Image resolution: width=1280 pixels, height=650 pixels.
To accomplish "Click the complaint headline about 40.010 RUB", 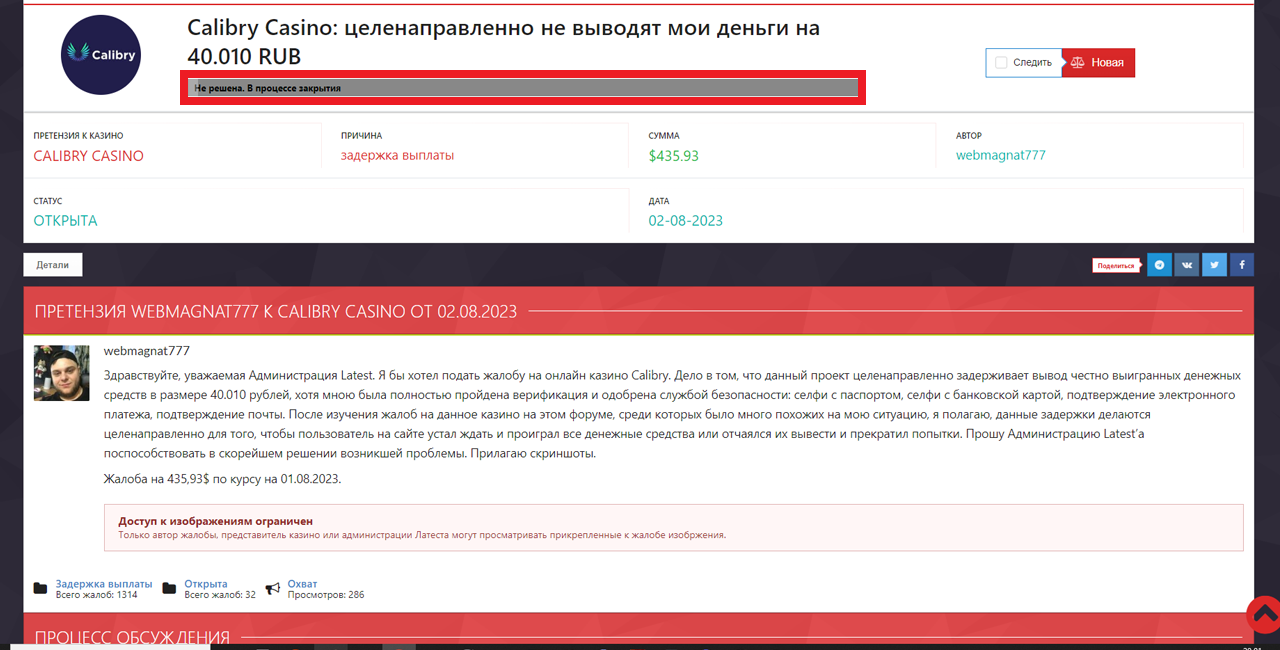I will tap(504, 42).
